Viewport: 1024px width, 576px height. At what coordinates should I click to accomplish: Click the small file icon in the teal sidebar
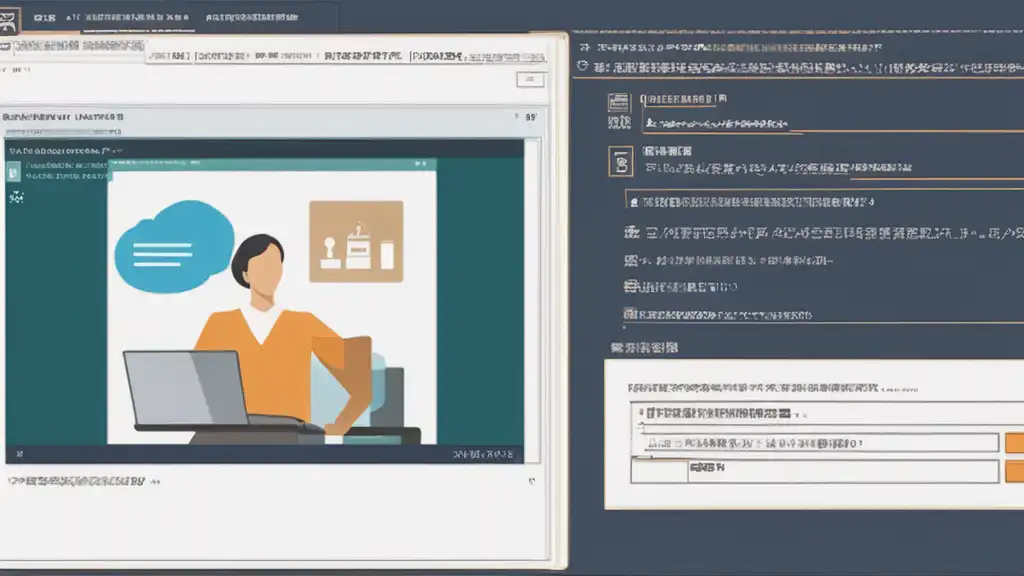(13, 172)
